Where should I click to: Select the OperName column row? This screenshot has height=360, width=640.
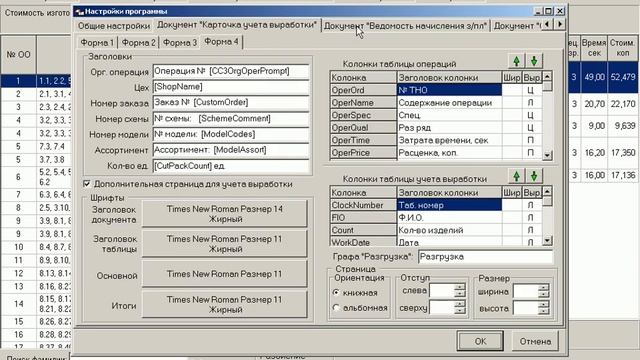click(363, 103)
